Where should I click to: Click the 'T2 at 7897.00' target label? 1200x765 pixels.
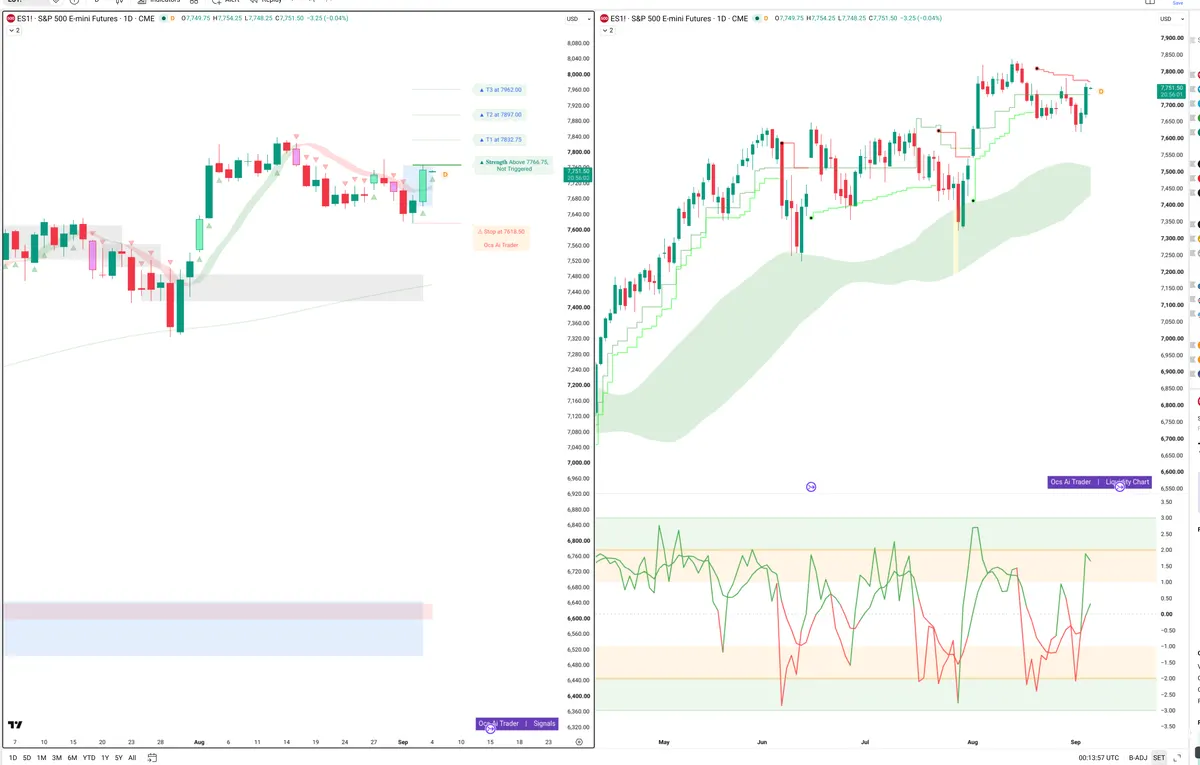501,115
